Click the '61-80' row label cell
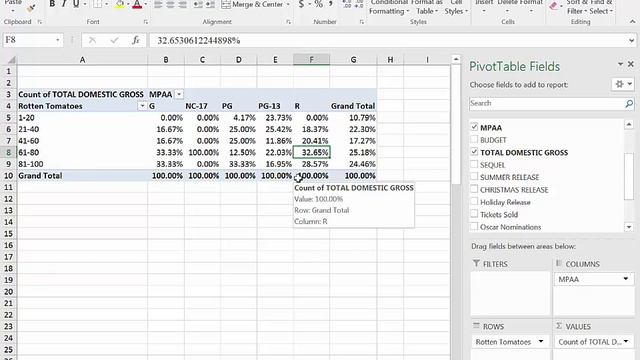This screenshot has height=360, width=640. pyautogui.click(x=82, y=153)
